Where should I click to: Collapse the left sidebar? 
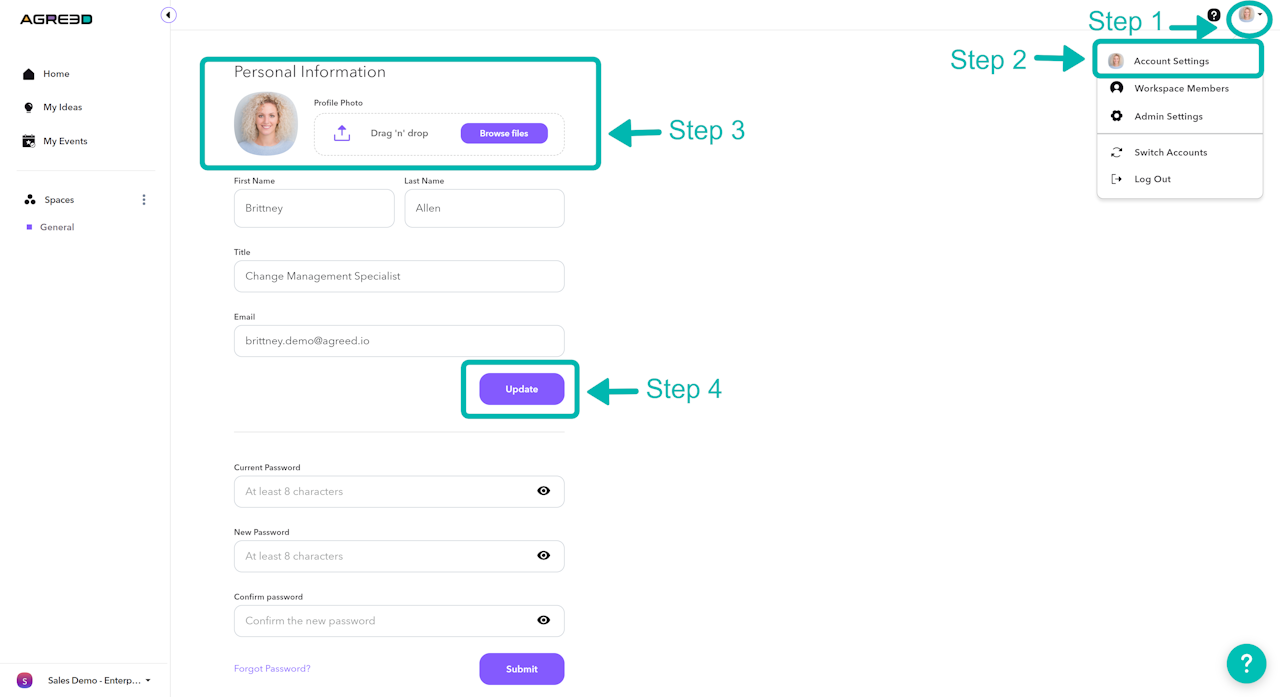168,15
